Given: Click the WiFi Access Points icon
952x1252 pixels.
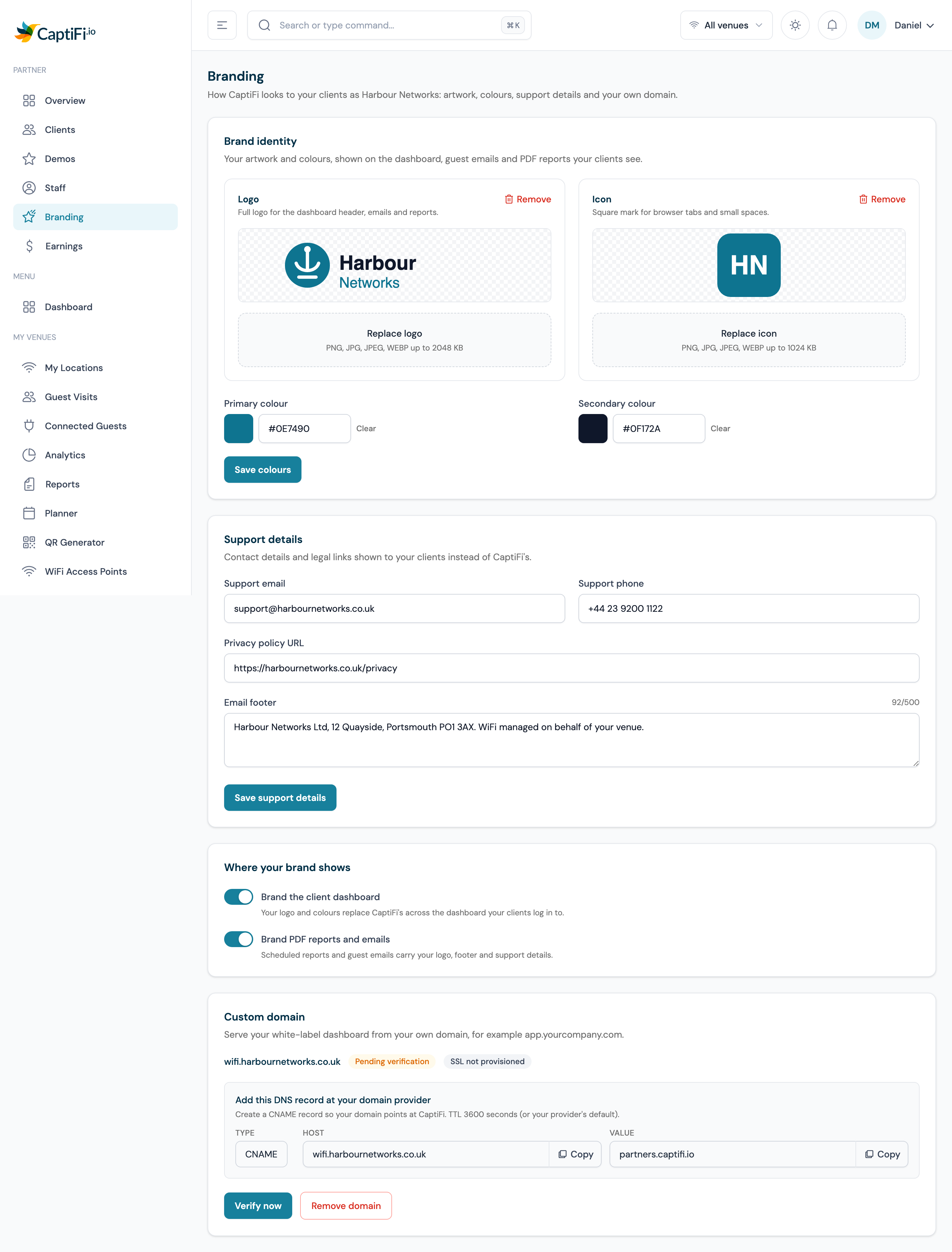Looking at the screenshot, I should click(x=29, y=571).
